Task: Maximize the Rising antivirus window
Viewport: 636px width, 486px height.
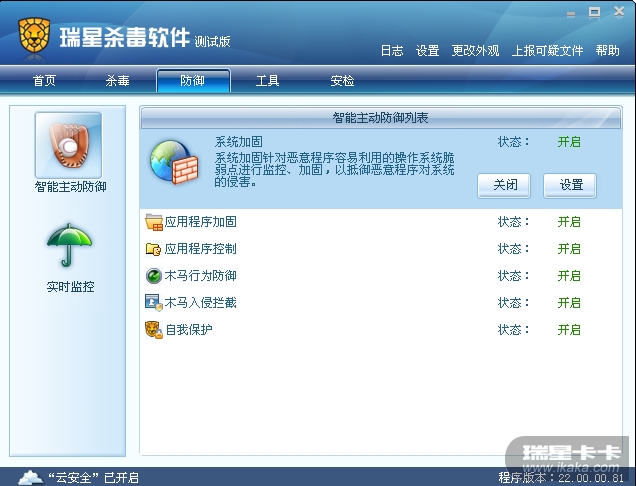Action: [595, 13]
